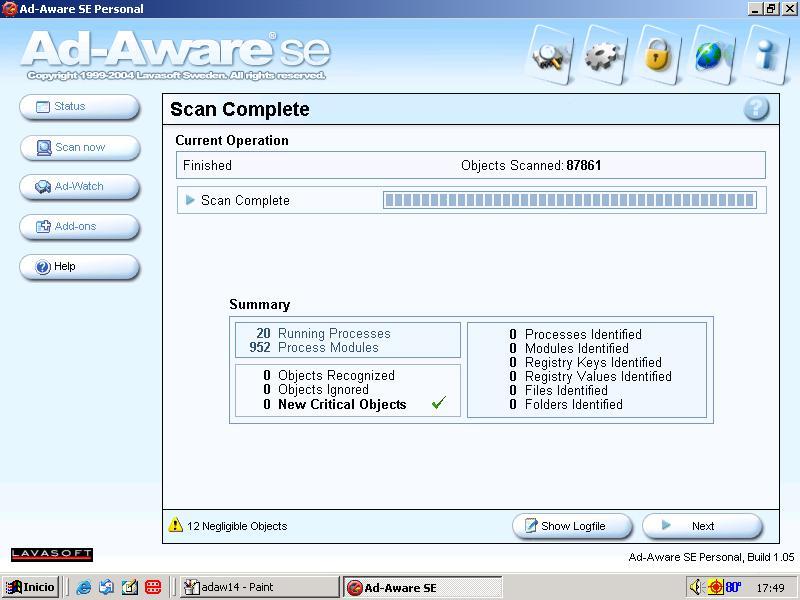
Task: Click '0 Folders Identified' text
Action: point(566,405)
